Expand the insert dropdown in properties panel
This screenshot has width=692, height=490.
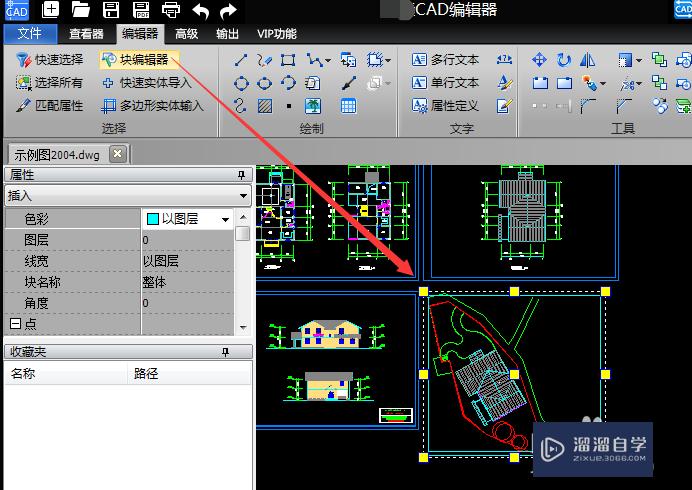coord(243,196)
